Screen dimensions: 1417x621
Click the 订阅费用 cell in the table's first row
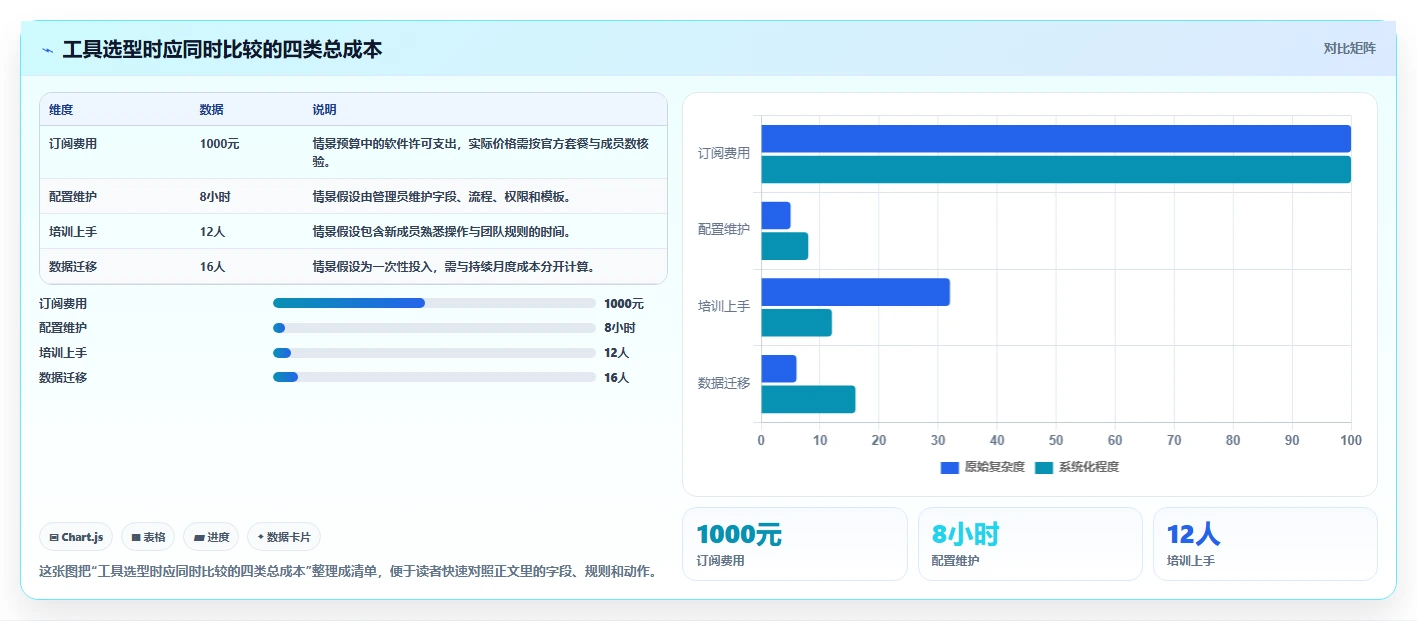tap(73, 143)
